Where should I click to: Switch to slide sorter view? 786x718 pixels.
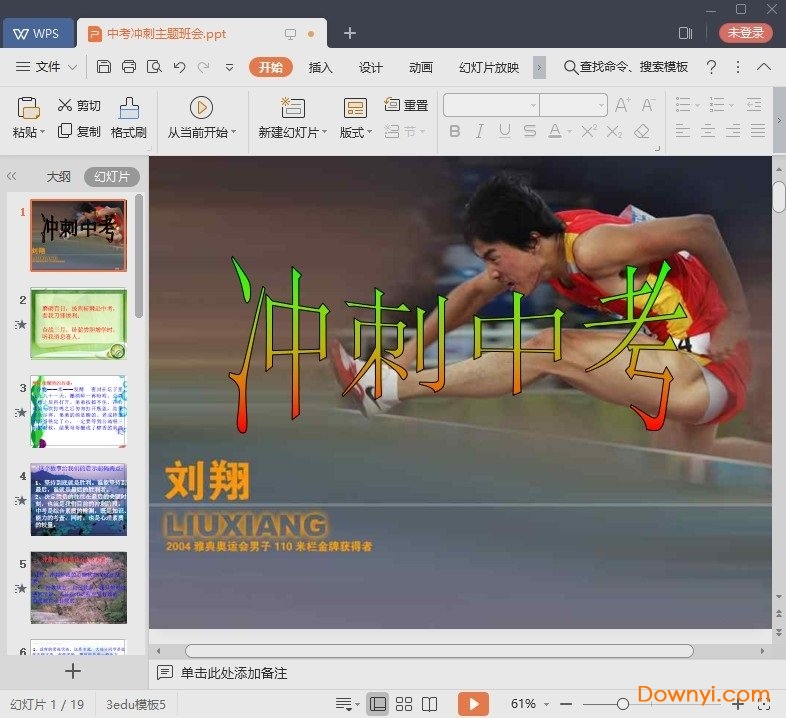click(x=404, y=704)
